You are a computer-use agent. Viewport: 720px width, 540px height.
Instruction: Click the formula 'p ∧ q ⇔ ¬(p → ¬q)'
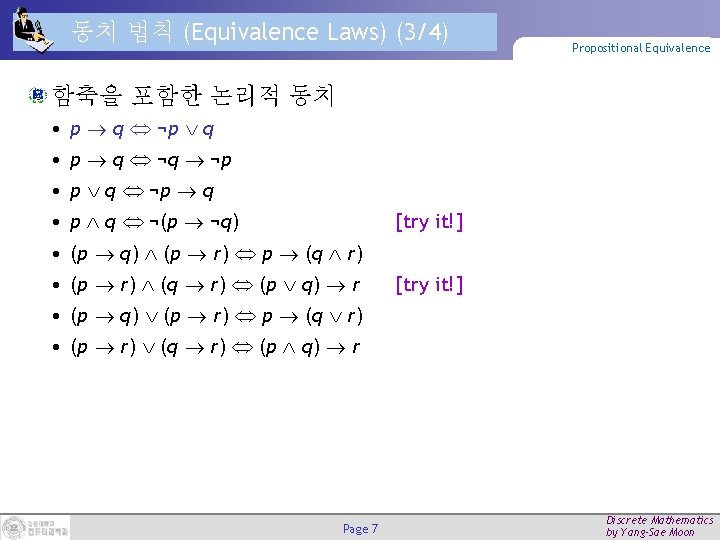154,223
